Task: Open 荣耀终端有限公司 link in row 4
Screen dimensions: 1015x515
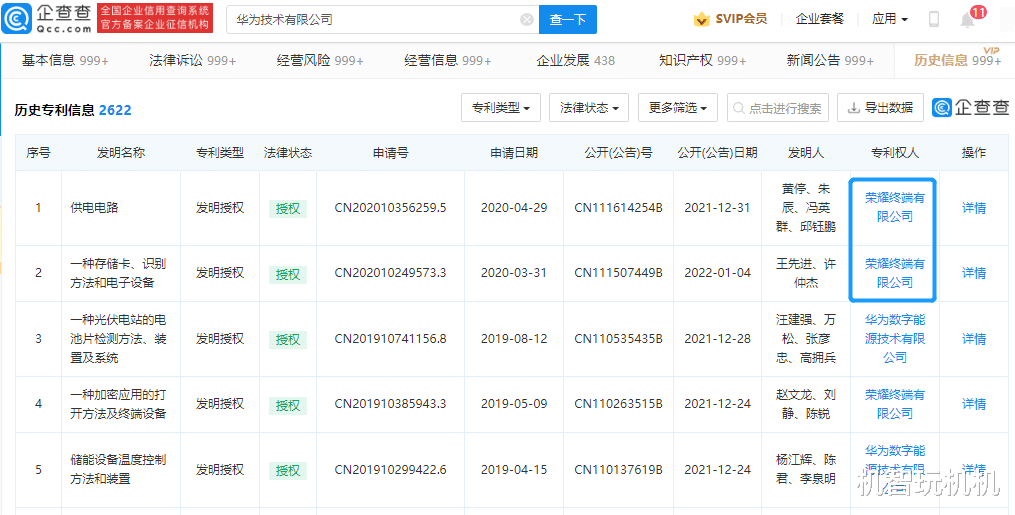Action: (x=895, y=404)
